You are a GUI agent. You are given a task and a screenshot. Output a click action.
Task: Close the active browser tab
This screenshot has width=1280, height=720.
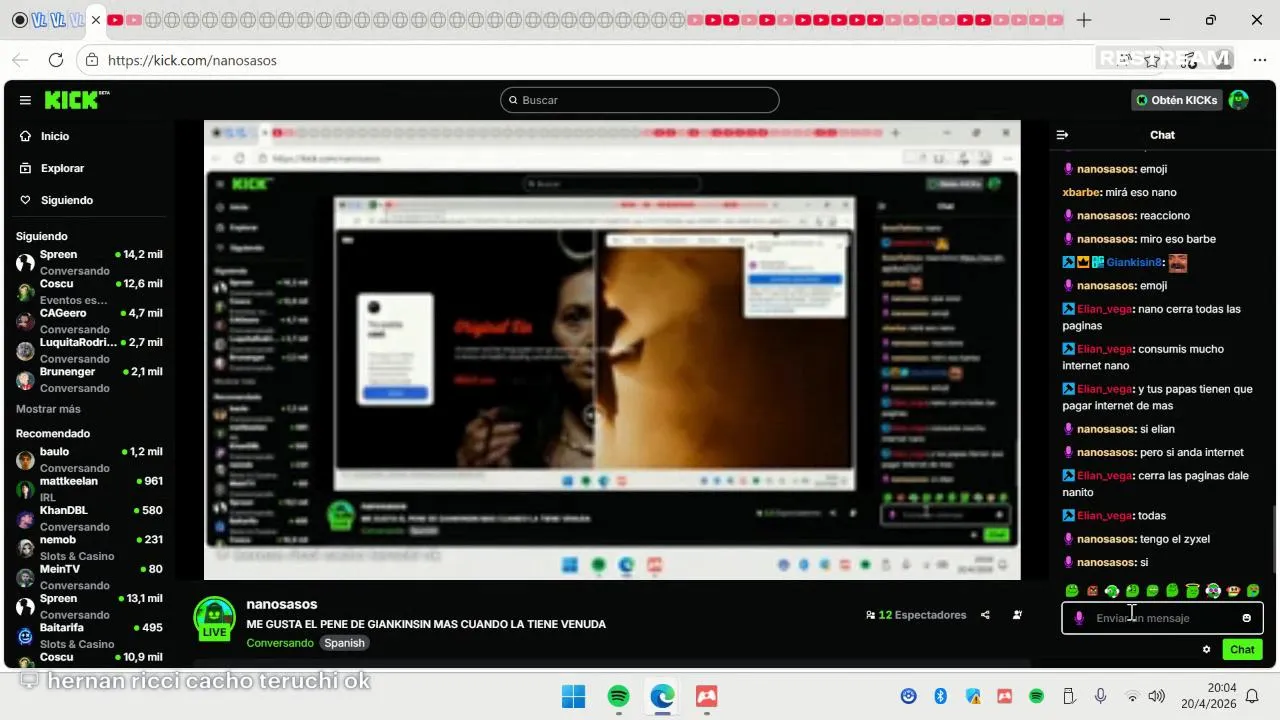click(x=95, y=20)
